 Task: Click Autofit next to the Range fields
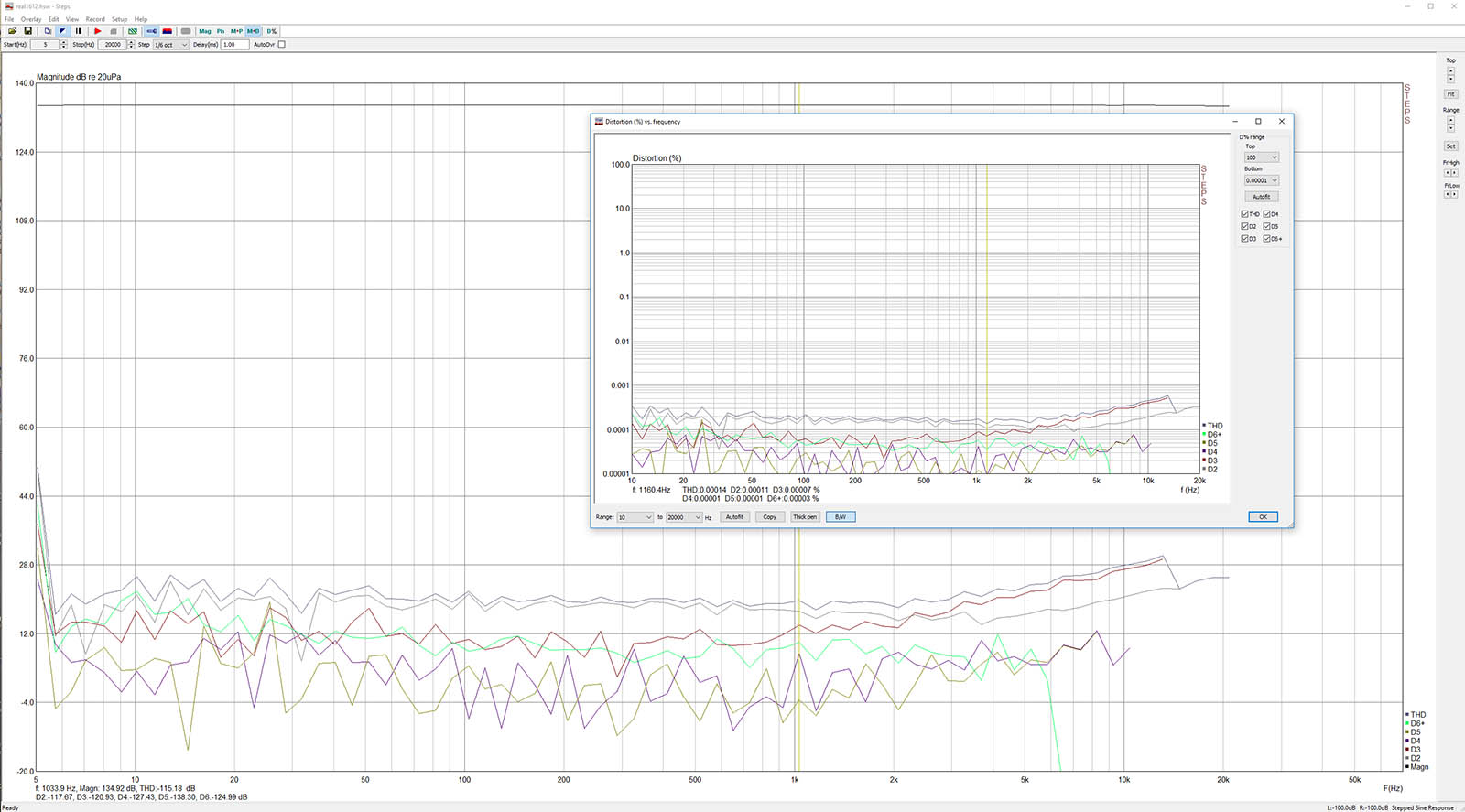734,517
